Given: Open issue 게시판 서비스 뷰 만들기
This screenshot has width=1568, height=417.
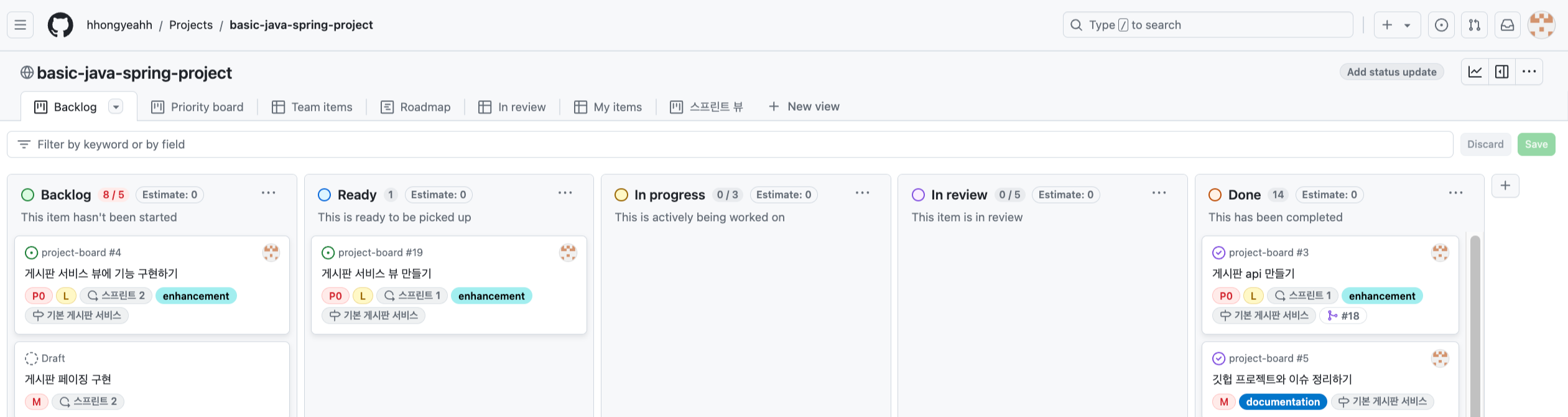Looking at the screenshot, I should [376, 273].
